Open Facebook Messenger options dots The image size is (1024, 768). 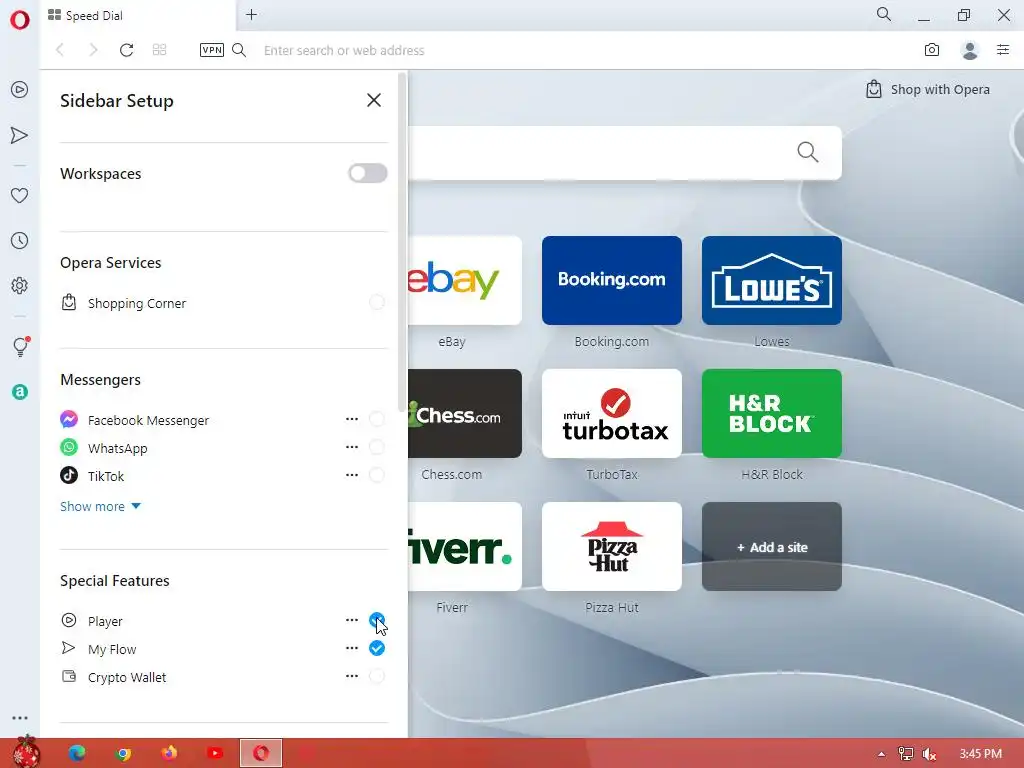[x=351, y=419]
